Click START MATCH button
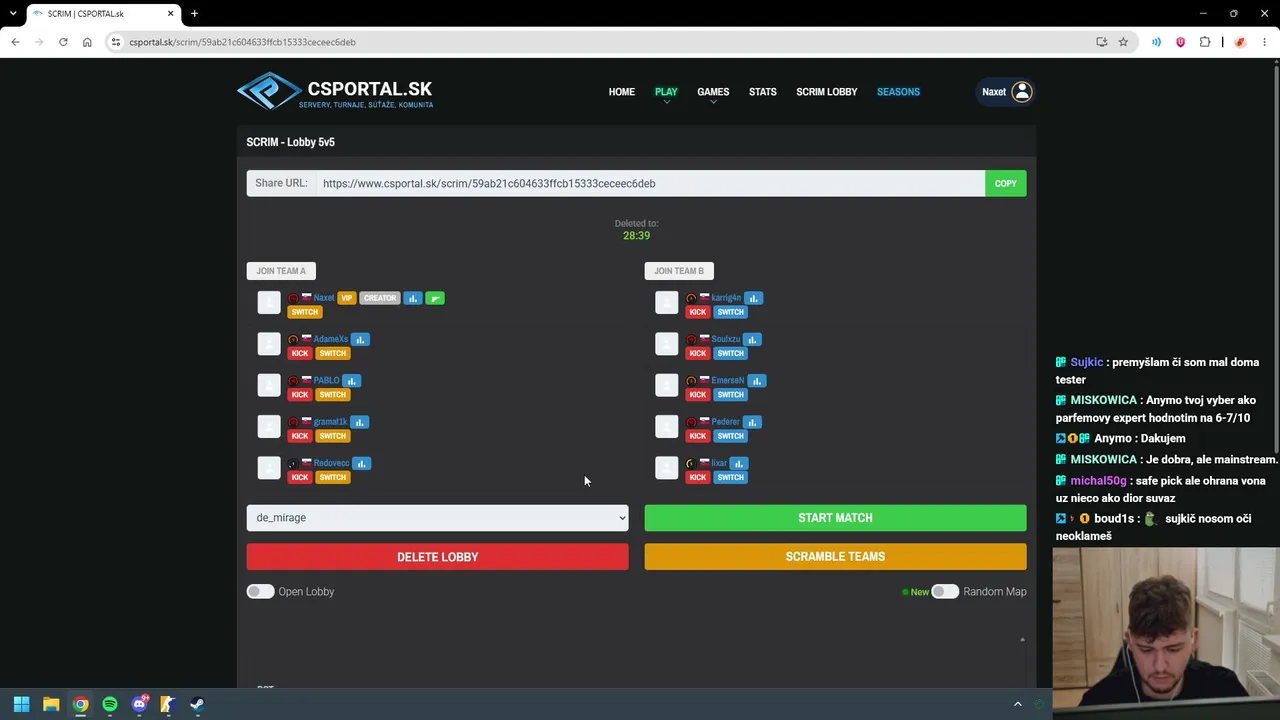1280x720 pixels. [836, 518]
